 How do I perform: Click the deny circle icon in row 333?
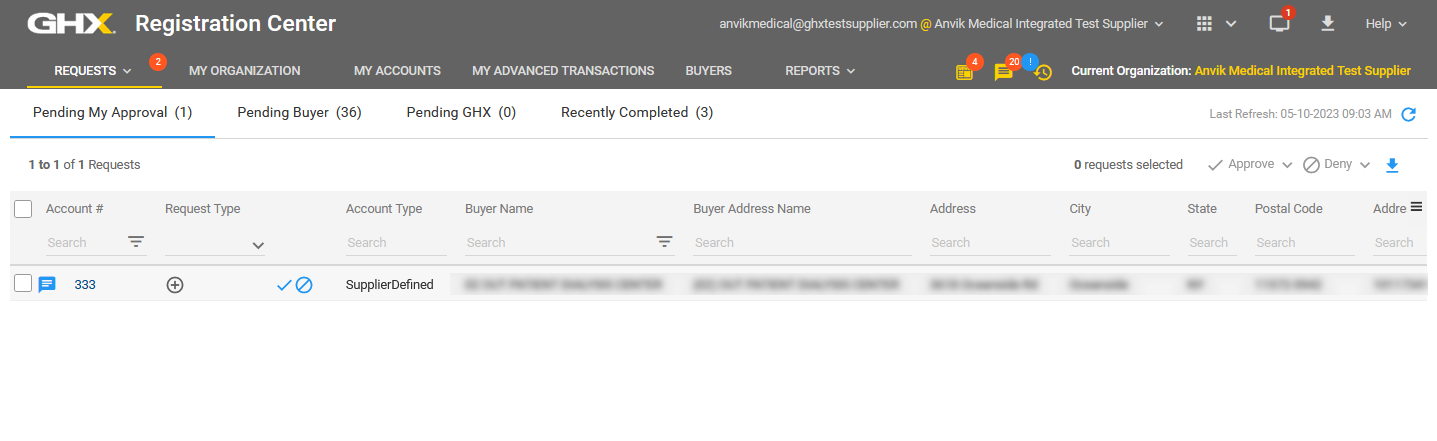point(304,285)
